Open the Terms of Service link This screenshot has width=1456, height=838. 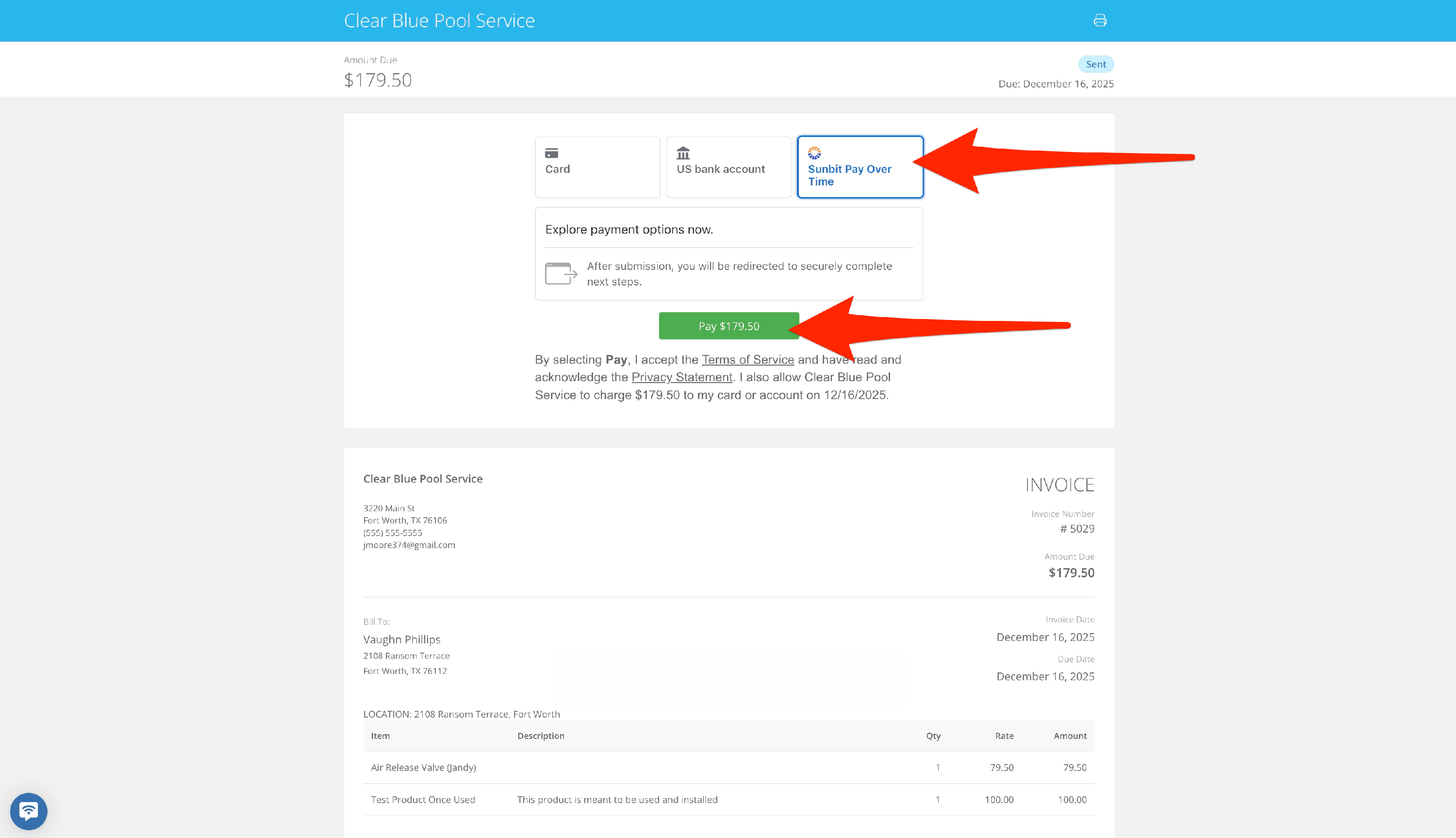coord(747,360)
